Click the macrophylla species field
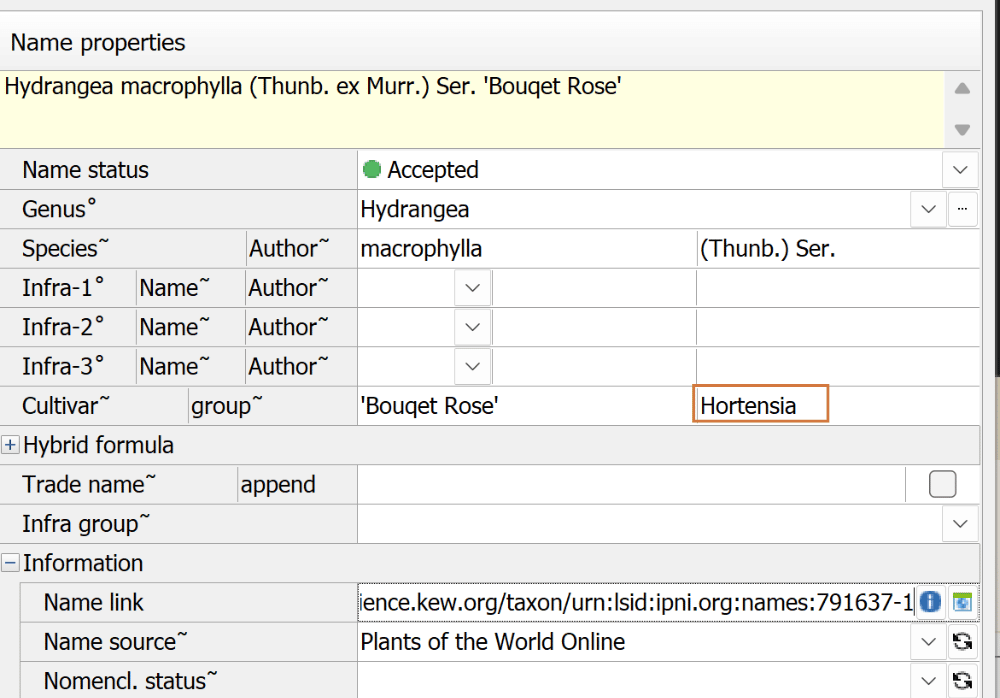 [527, 249]
